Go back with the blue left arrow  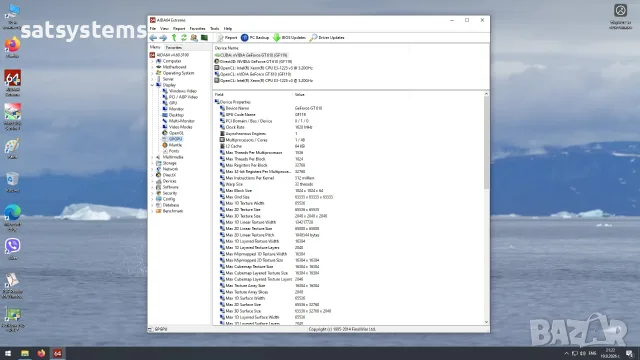pos(153,38)
